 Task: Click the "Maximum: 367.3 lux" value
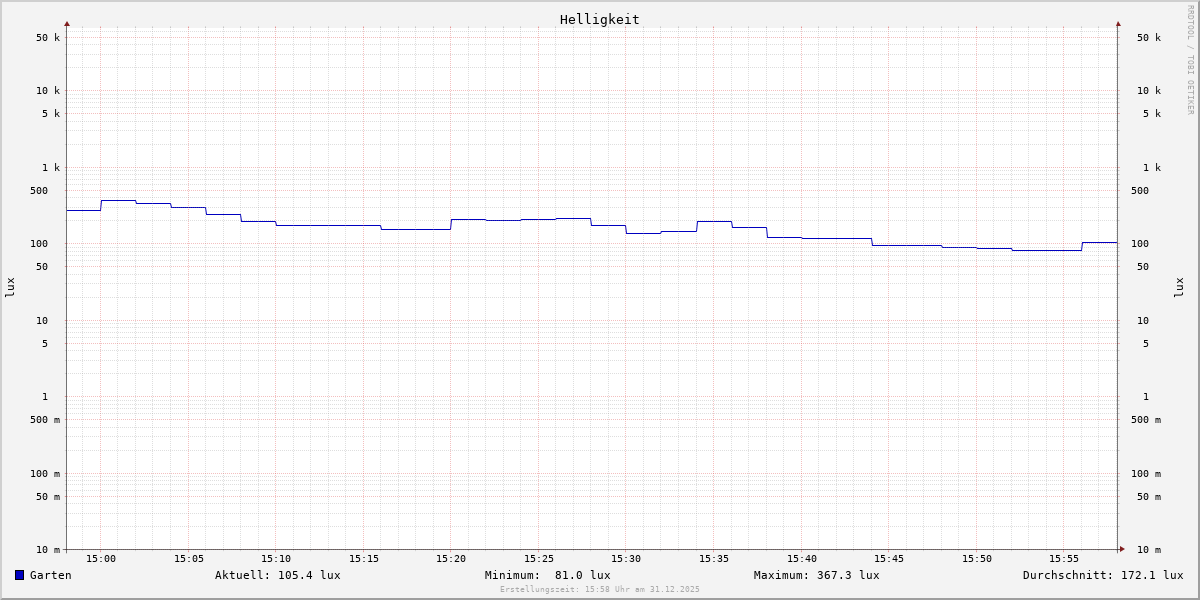pyautogui.click(x=817, y=575)
